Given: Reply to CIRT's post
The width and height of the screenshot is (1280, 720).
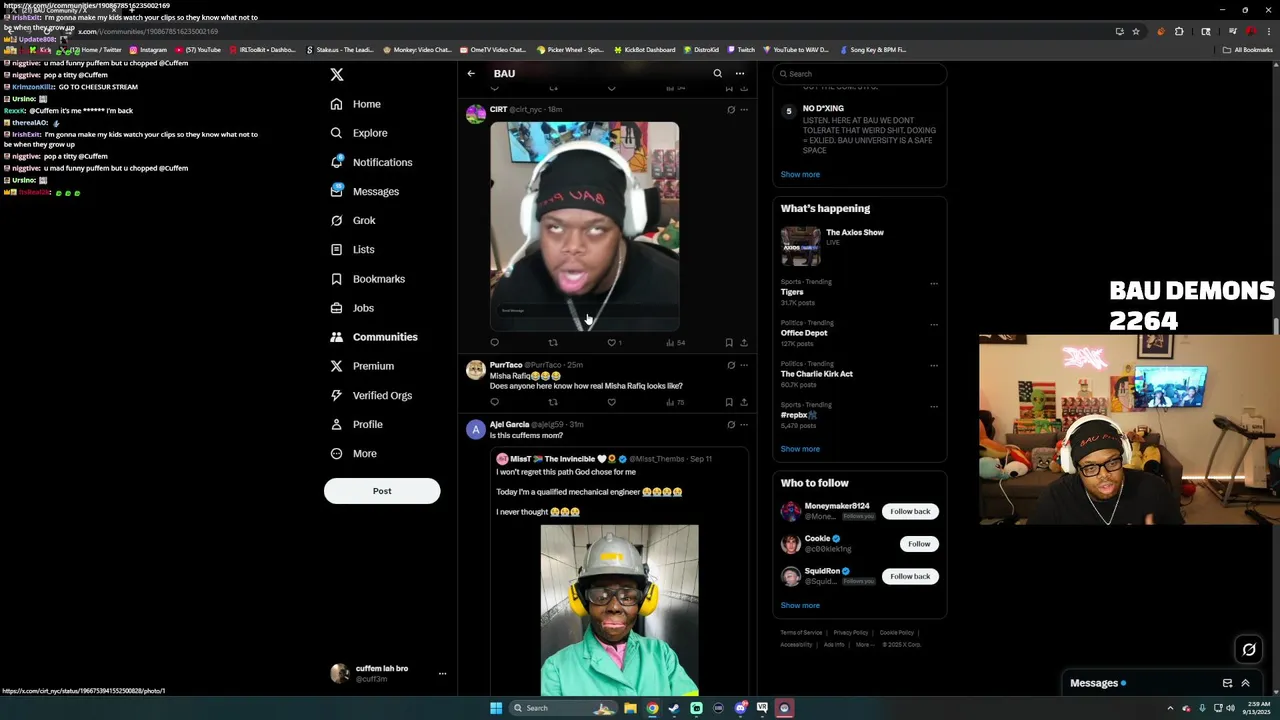Looking at the screenshot, I should click(494, 343).
